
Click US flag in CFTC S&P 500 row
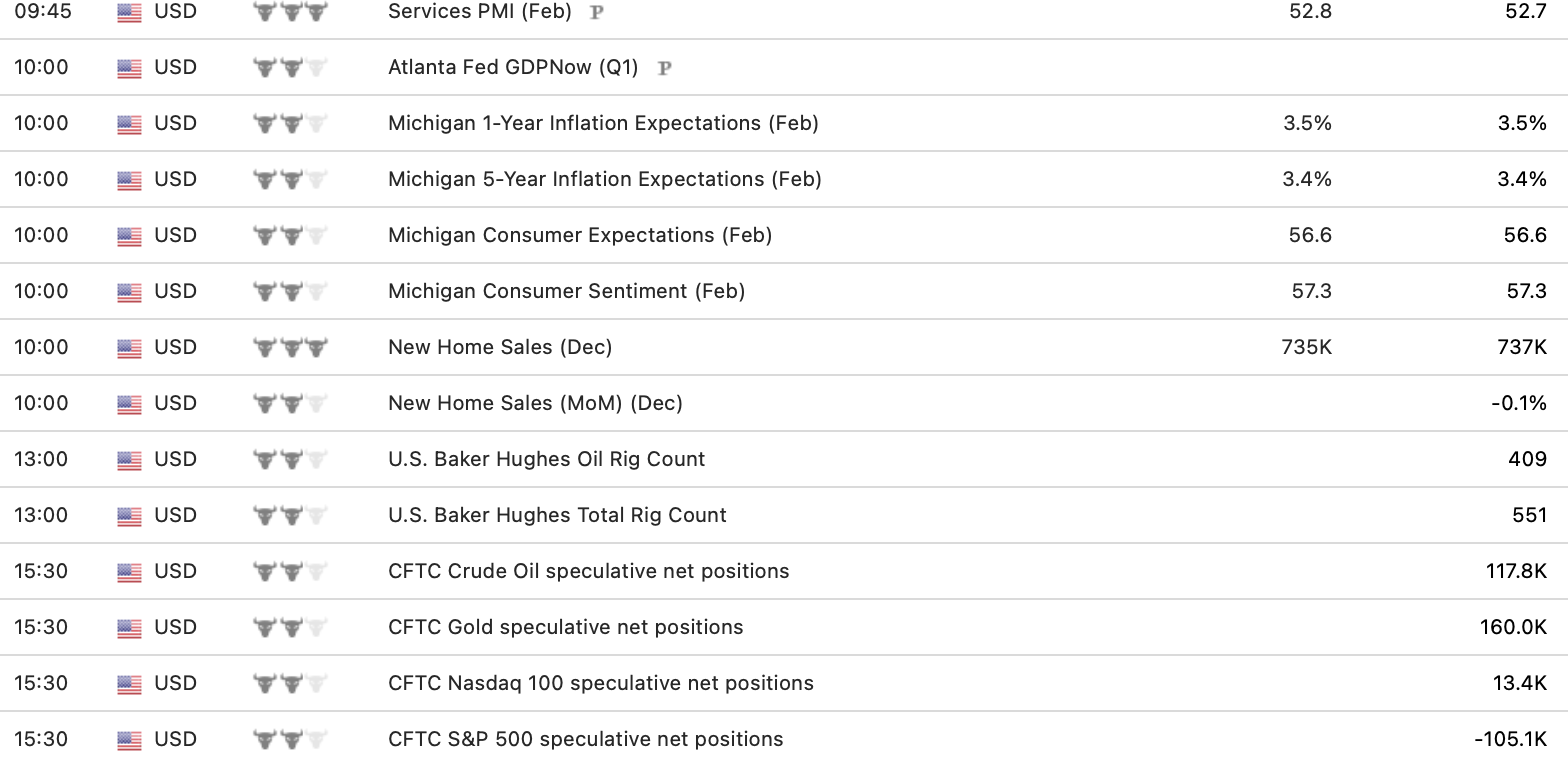click(129, 740)
